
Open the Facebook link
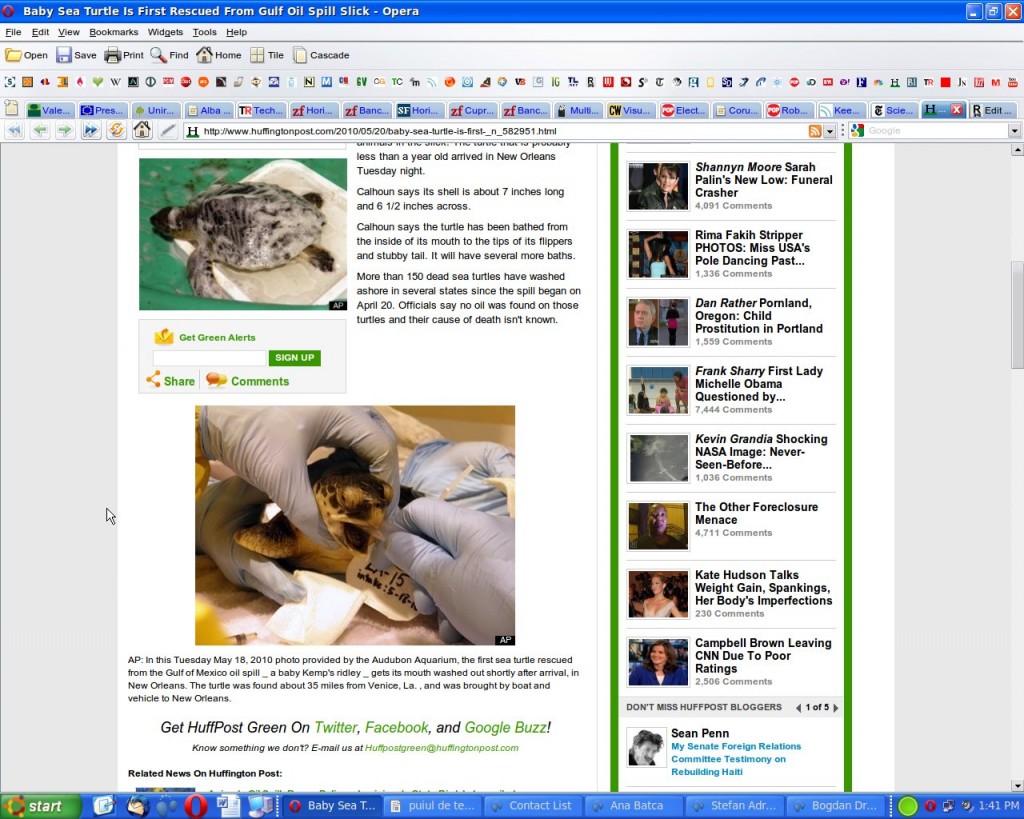[396, 728]
